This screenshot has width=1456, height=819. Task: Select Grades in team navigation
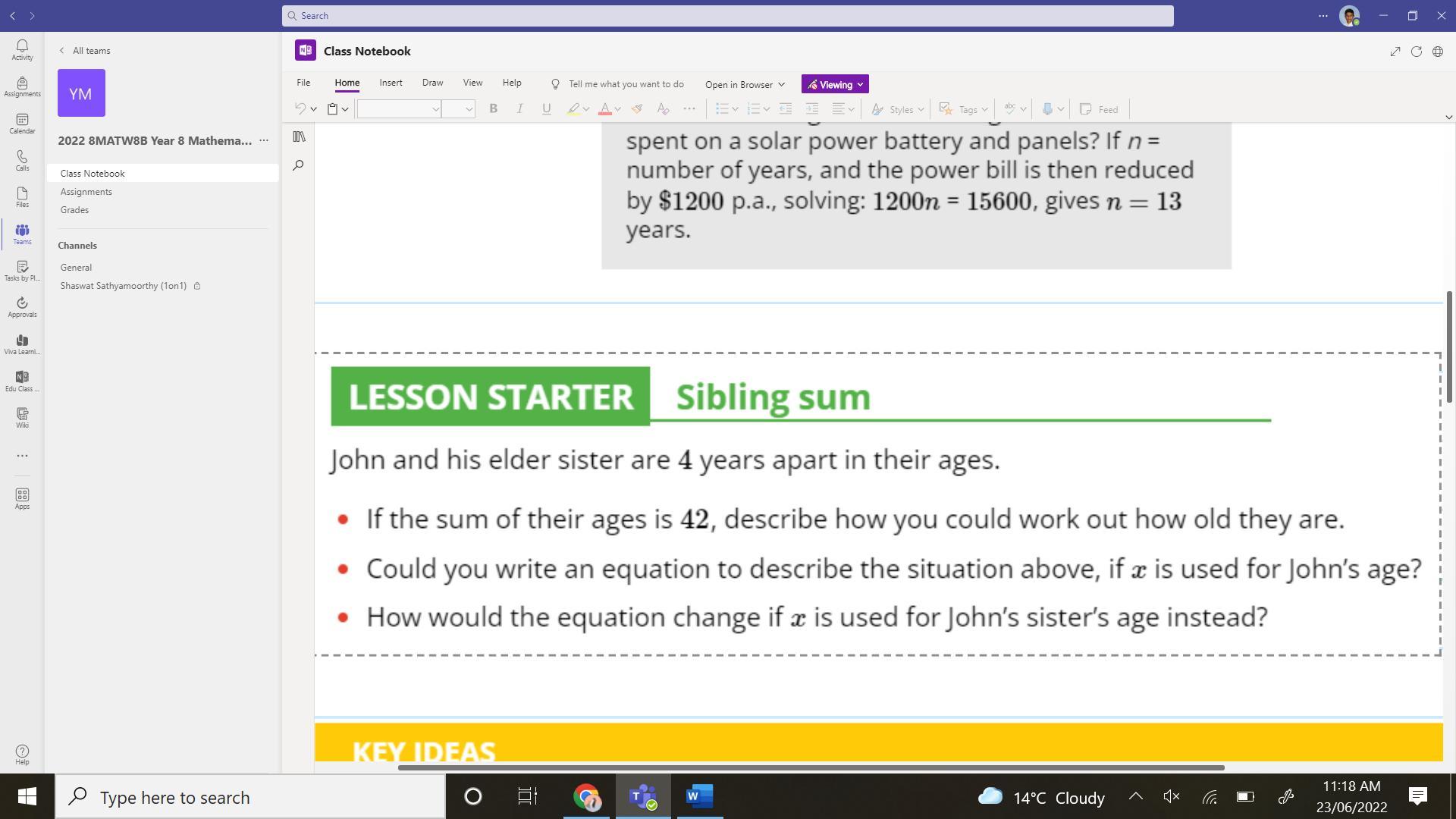tap(74, 210)
